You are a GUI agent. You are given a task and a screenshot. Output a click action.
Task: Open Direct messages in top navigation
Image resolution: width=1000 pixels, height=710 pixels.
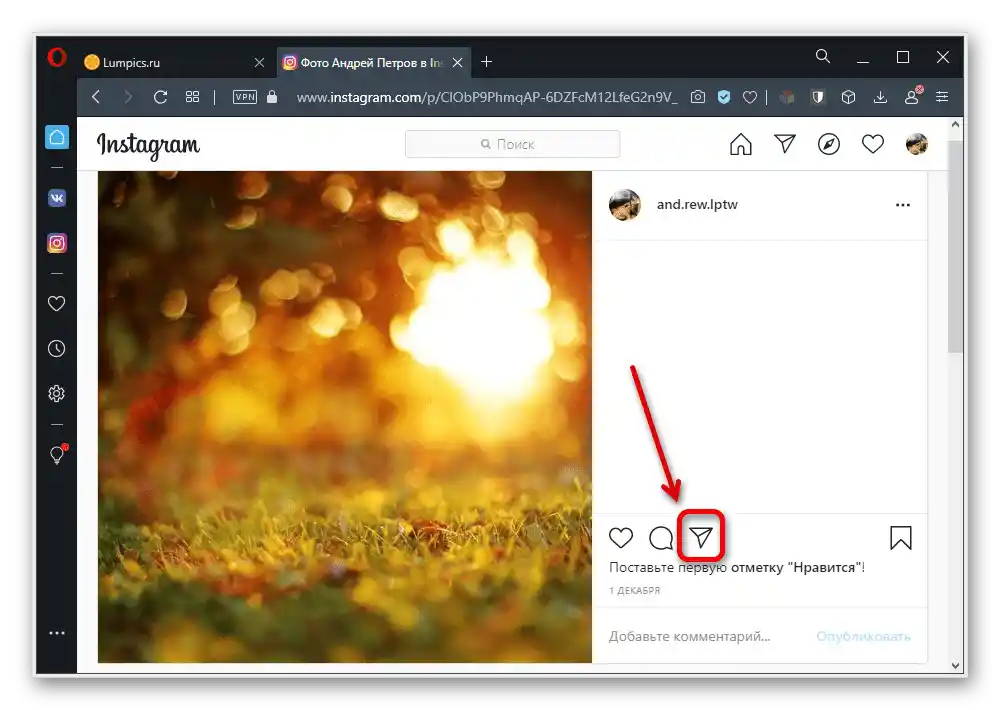point(784,144)
